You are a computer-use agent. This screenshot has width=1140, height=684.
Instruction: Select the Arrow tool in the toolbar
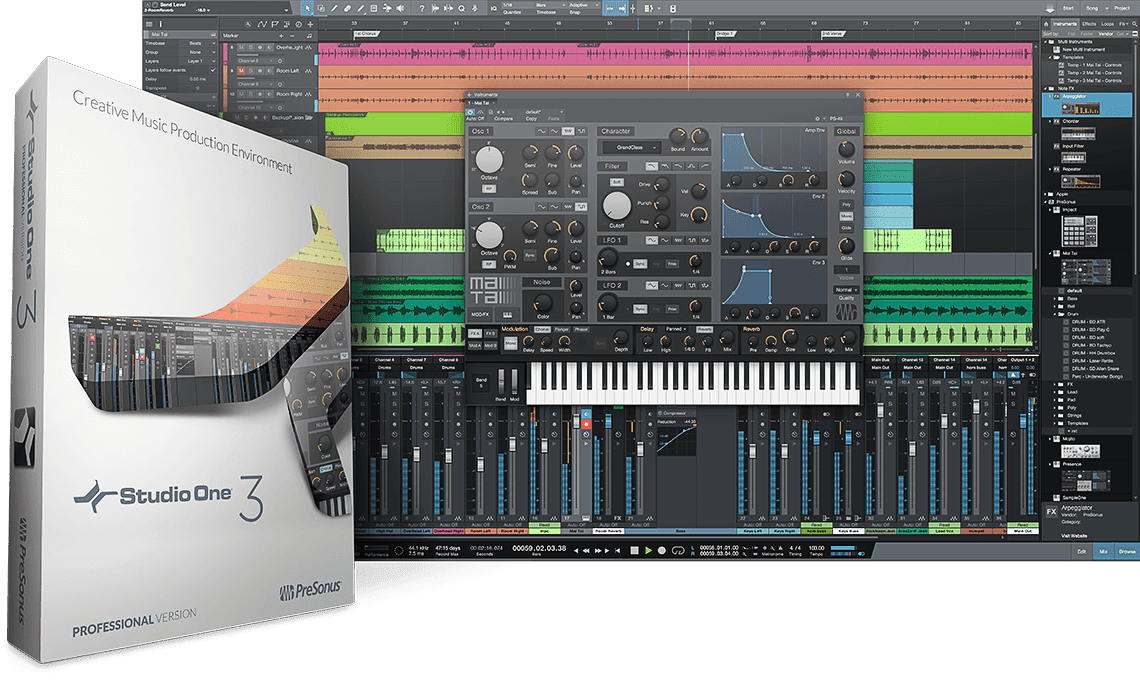coord(308,8)
